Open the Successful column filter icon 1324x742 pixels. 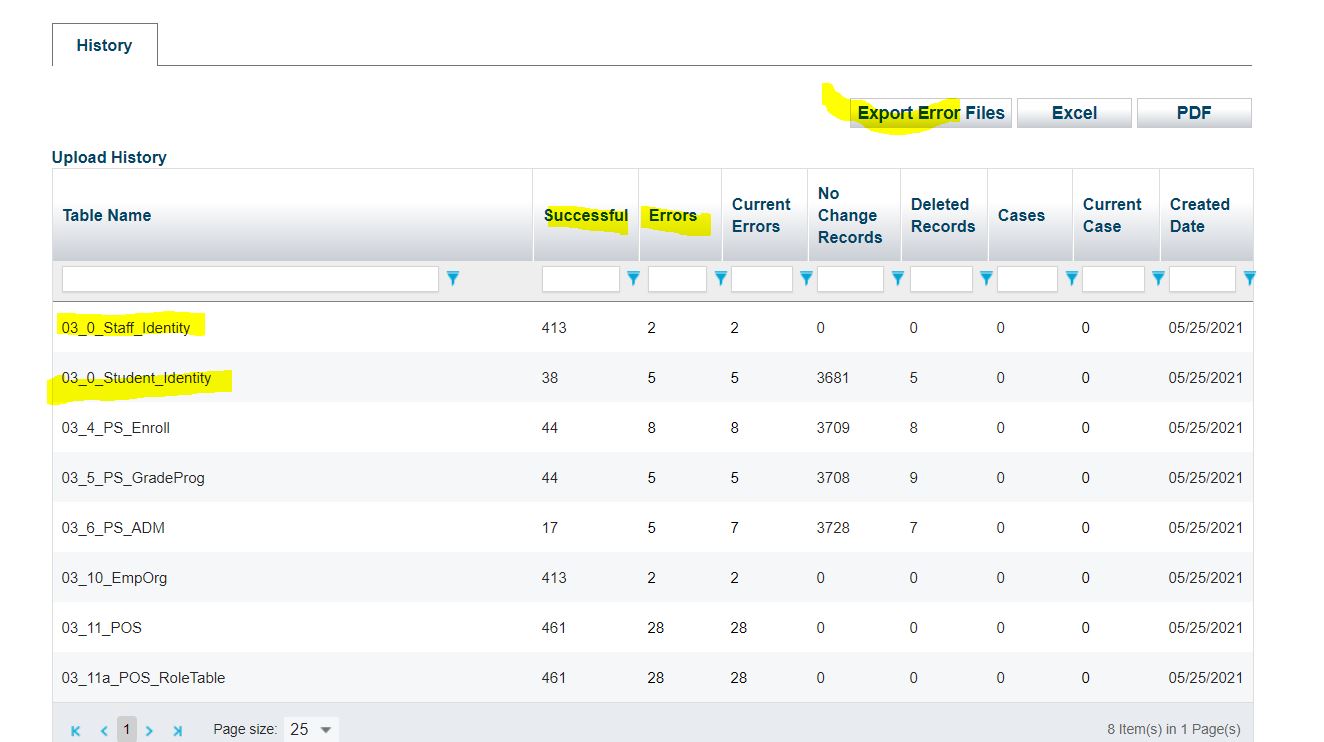coord(633,278)
